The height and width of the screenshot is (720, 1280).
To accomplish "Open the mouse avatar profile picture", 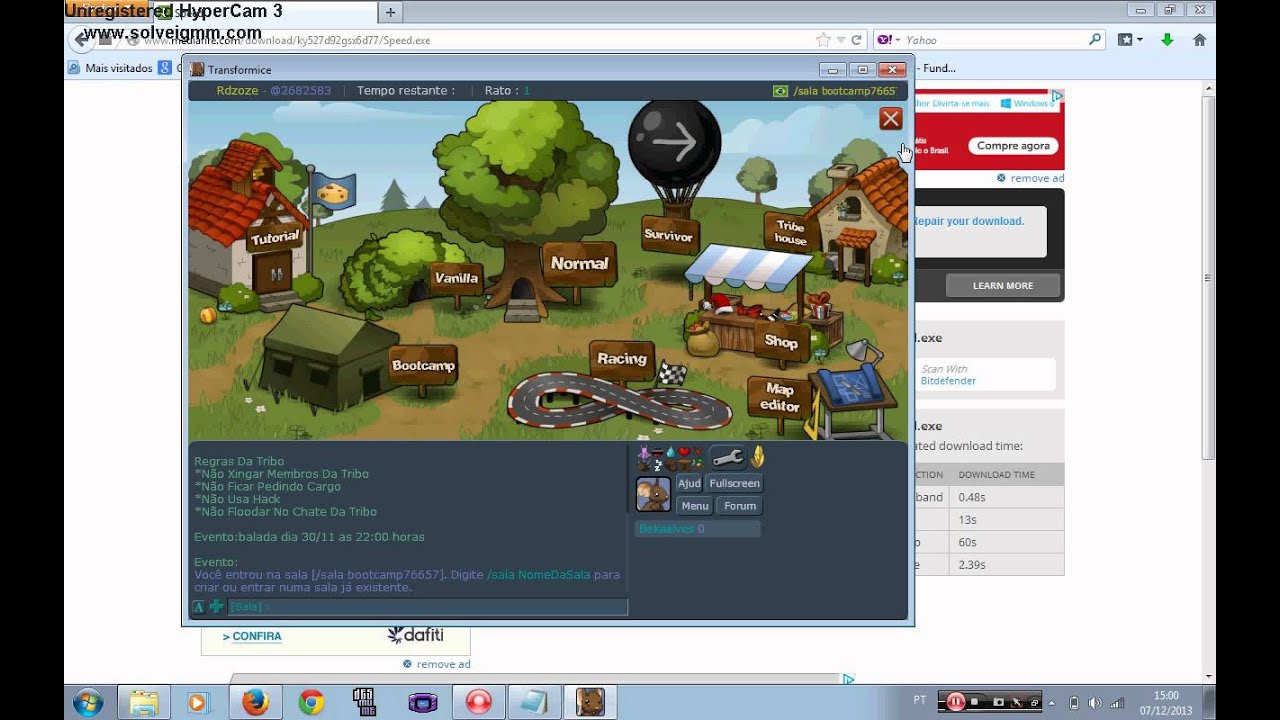I will pos(653,494).
